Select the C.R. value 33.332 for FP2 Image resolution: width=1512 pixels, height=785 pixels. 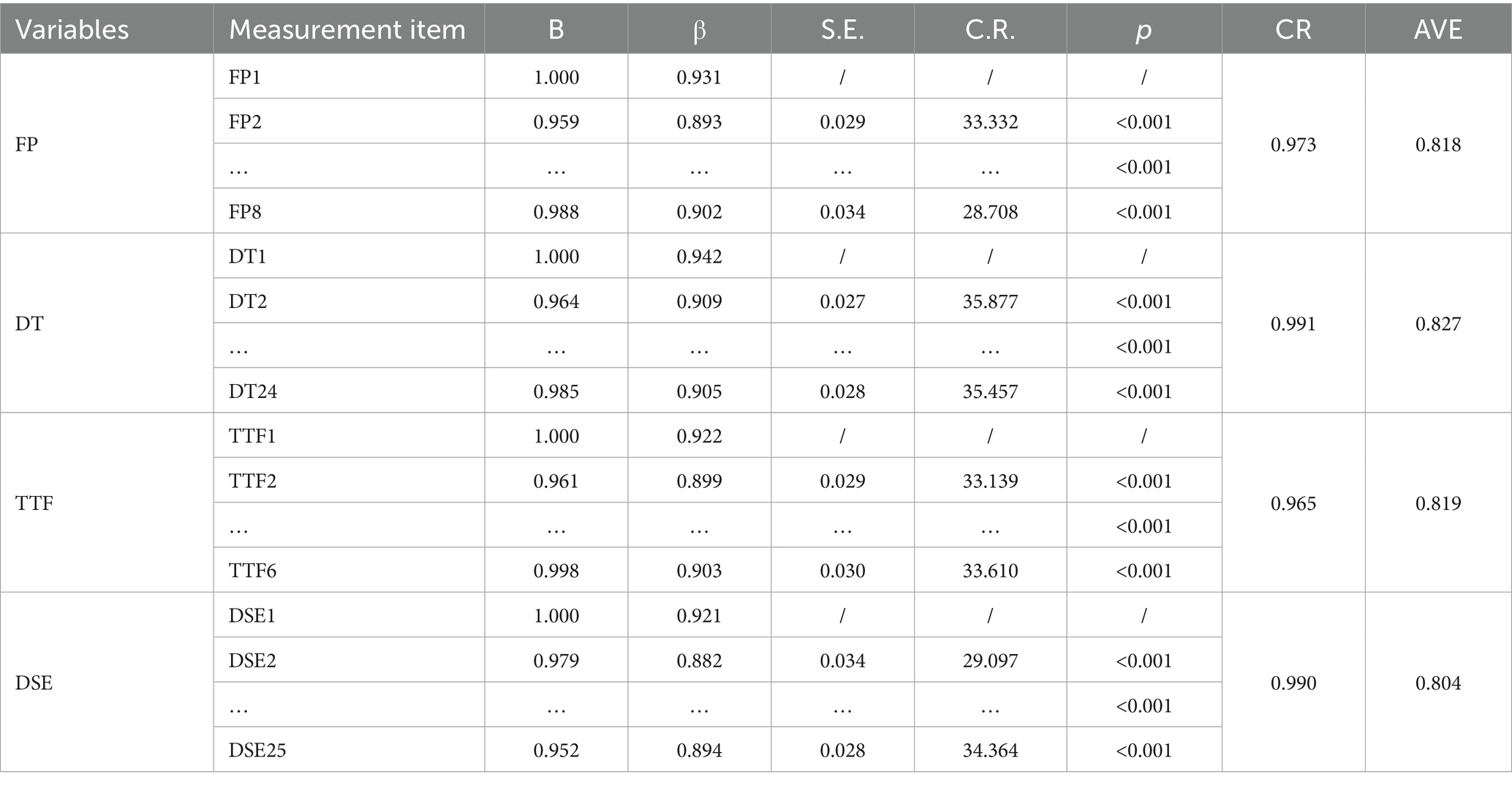(x=990, y=121)
